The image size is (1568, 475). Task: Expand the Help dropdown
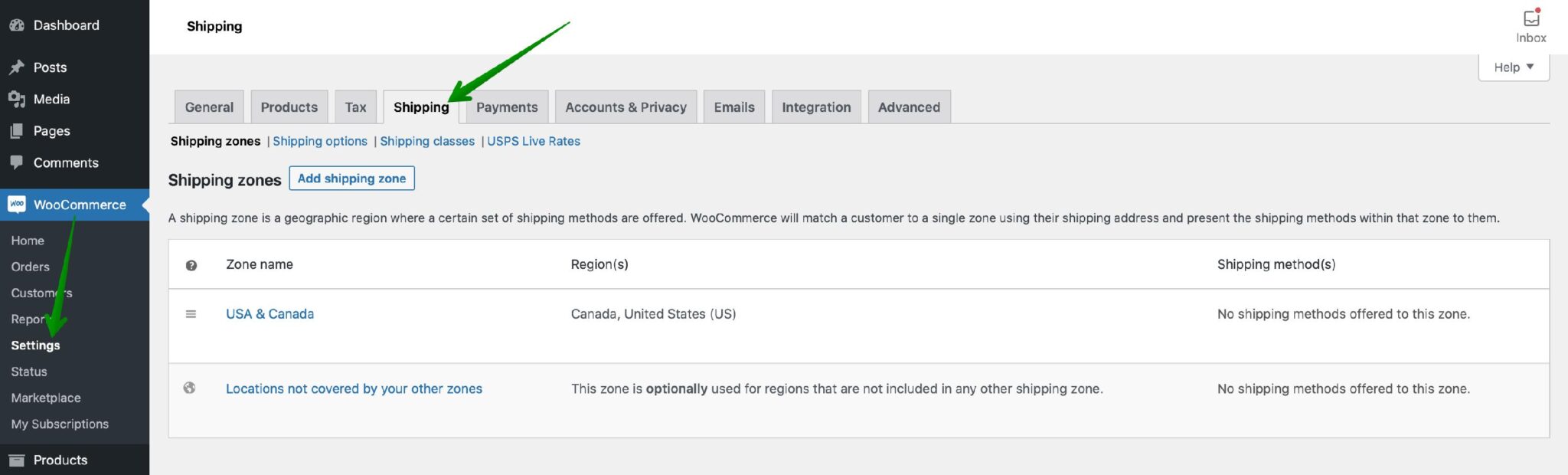(x=1513, y=67)
